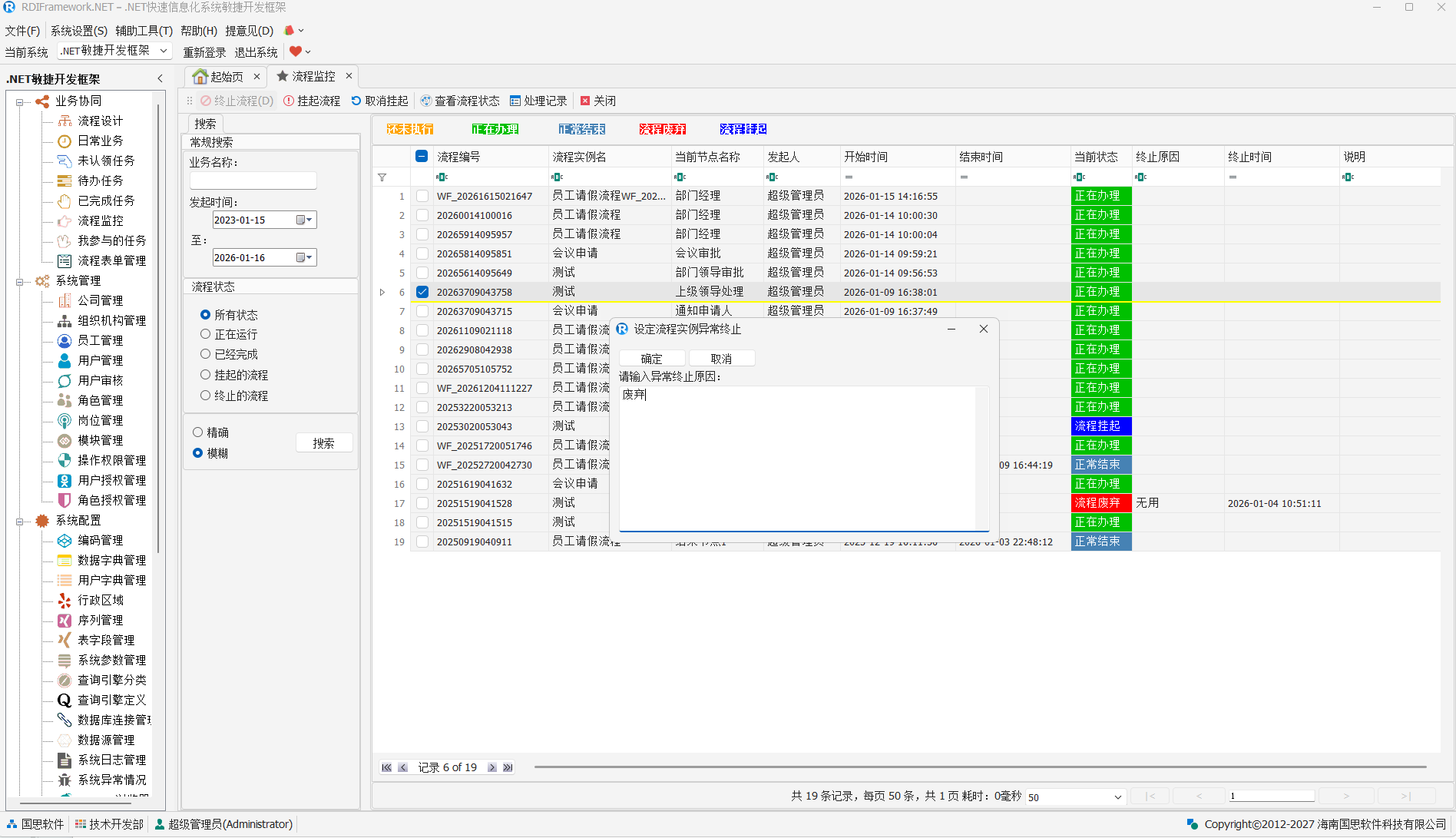Click the 业务名称 search input field
Viewport: 1456px width, 838px height.
253,181
